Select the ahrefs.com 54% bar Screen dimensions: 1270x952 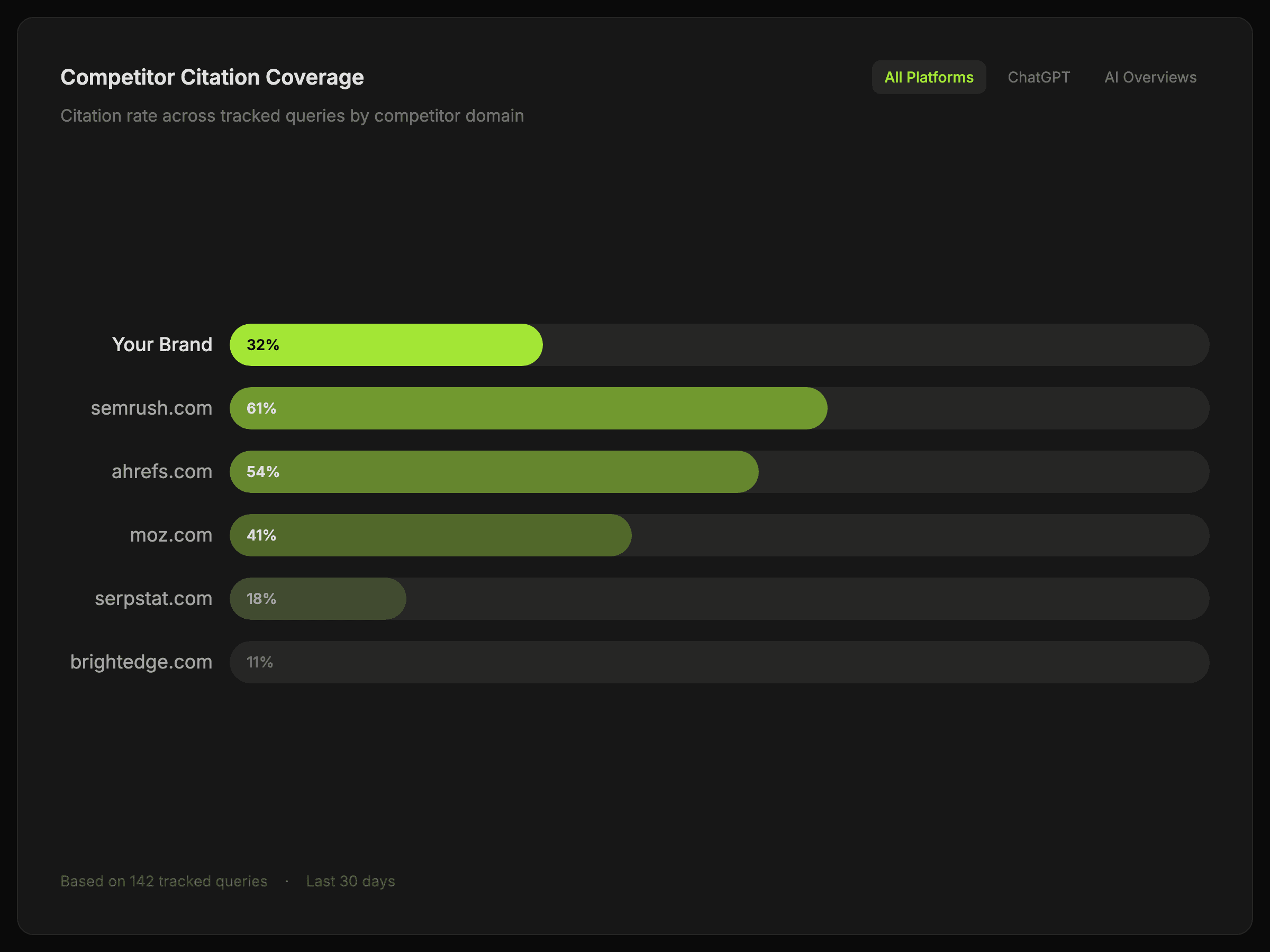[x=494, y=472]
